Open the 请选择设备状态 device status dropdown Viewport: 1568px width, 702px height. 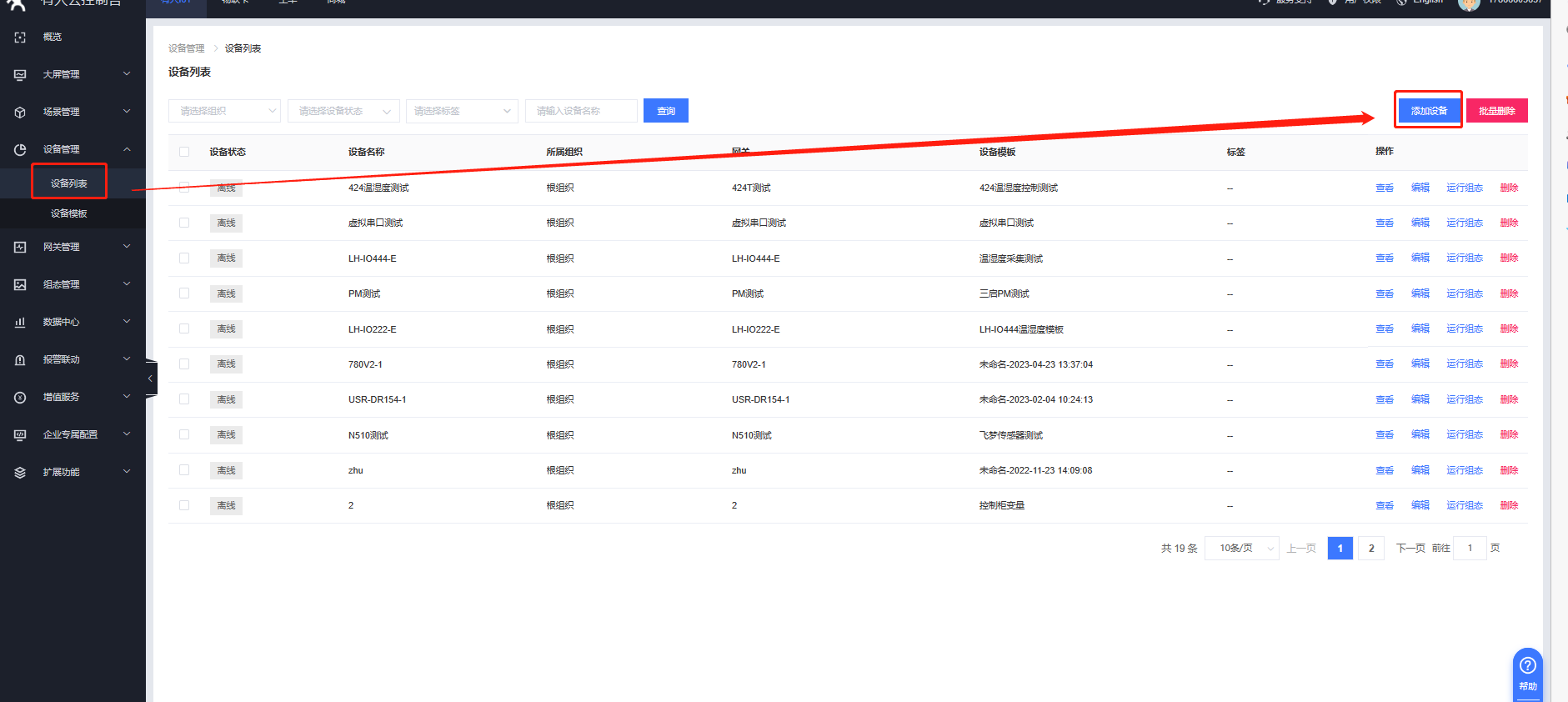343,111
